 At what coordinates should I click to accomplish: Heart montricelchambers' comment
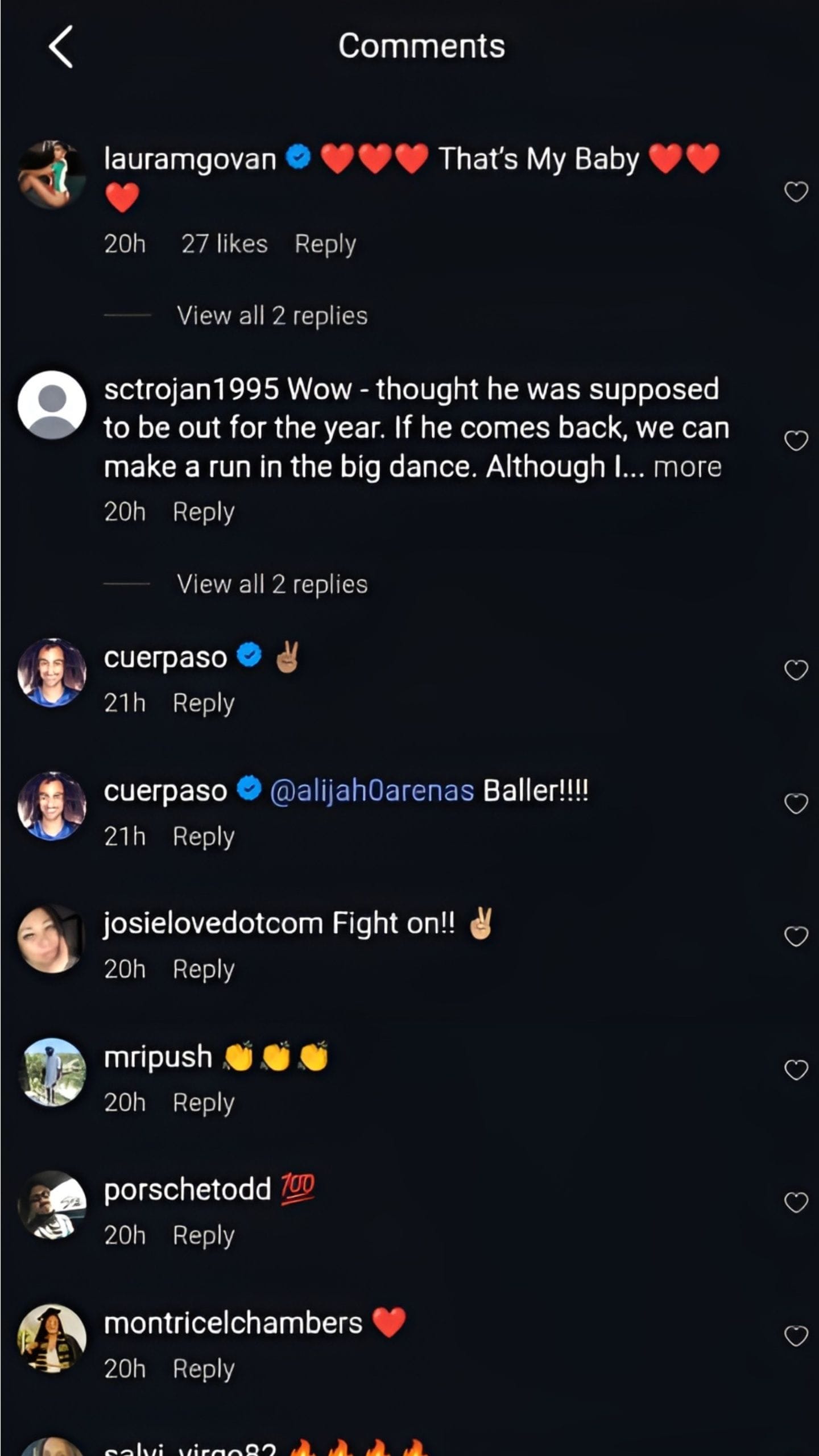pyautogui.click(x=796, y=1336)
